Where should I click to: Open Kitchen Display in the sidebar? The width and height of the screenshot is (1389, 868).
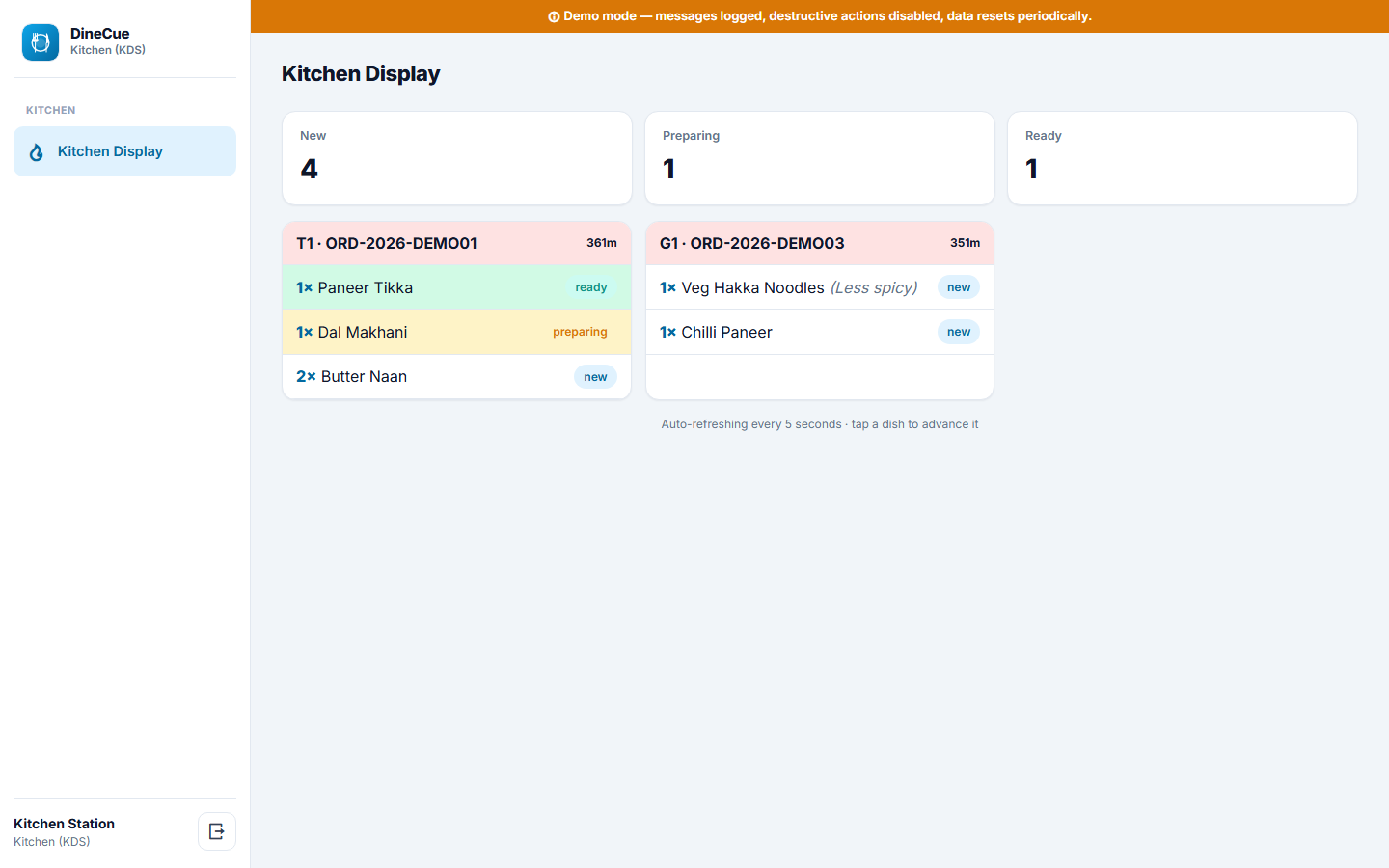[x=124, y=151]
